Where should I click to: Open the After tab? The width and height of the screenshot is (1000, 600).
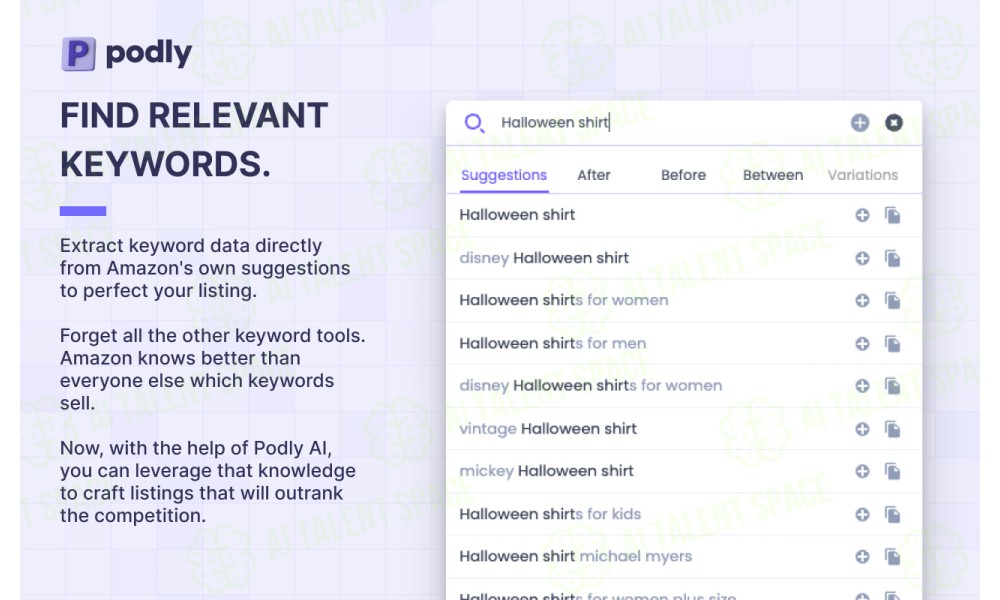tap(594, 175)
